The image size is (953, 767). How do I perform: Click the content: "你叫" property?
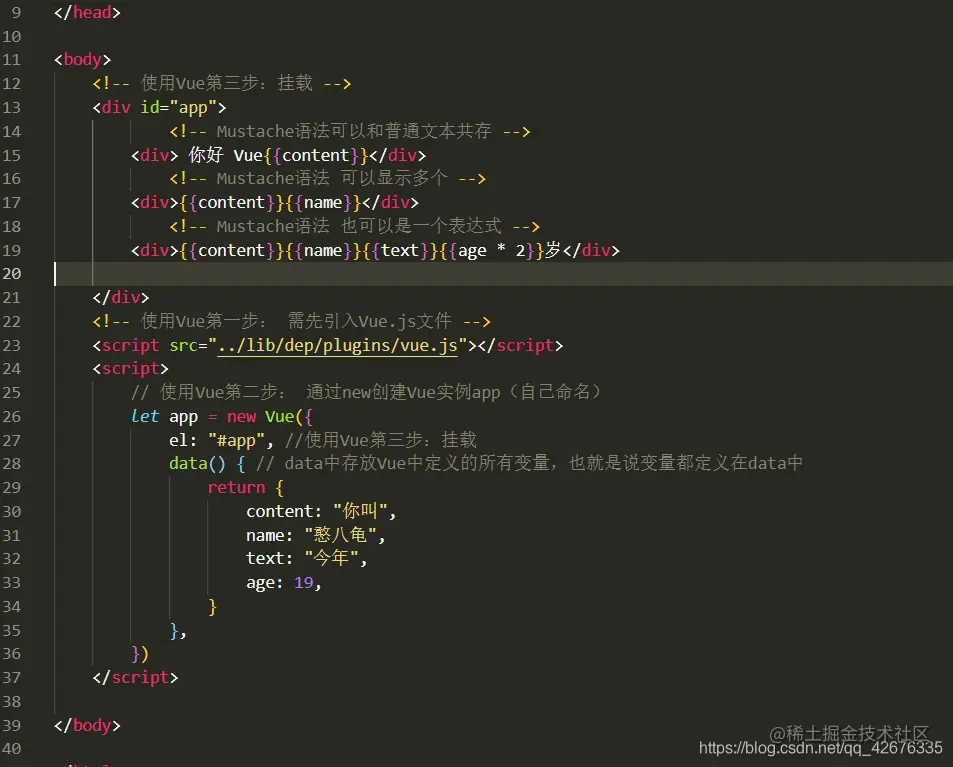pyautogui.click(x=321, y=512)
